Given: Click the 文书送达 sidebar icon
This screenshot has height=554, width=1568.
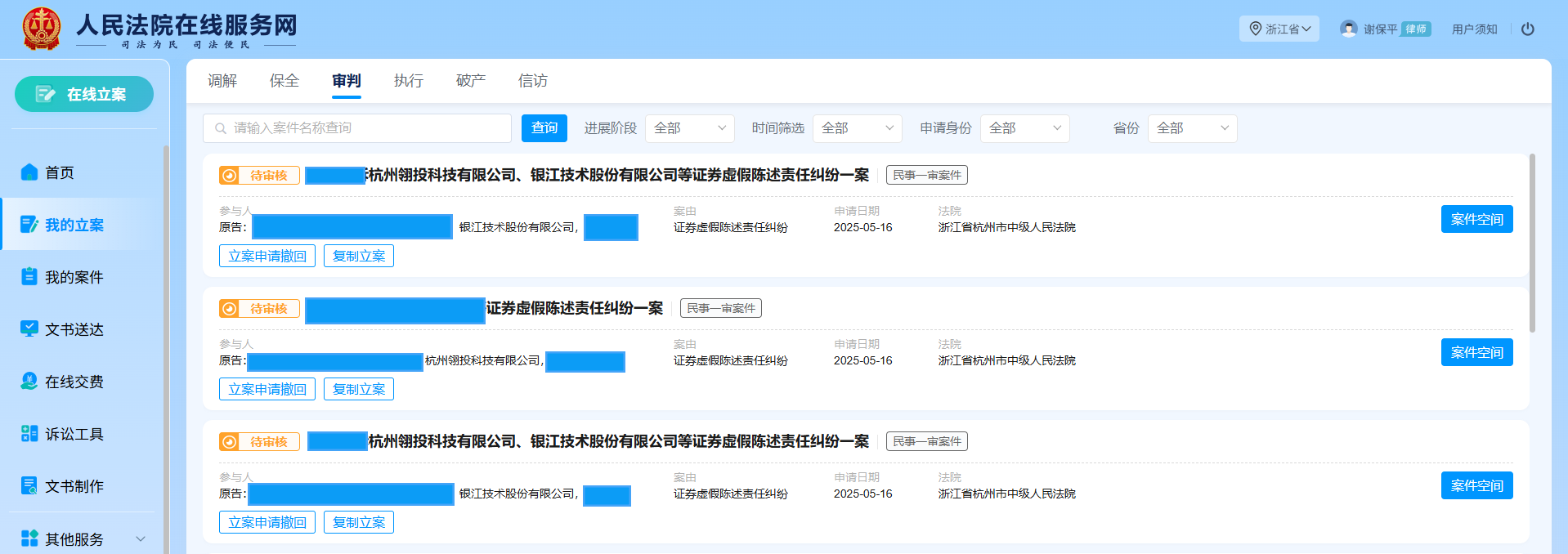Looking at the screenshot, I should point(29,328).
